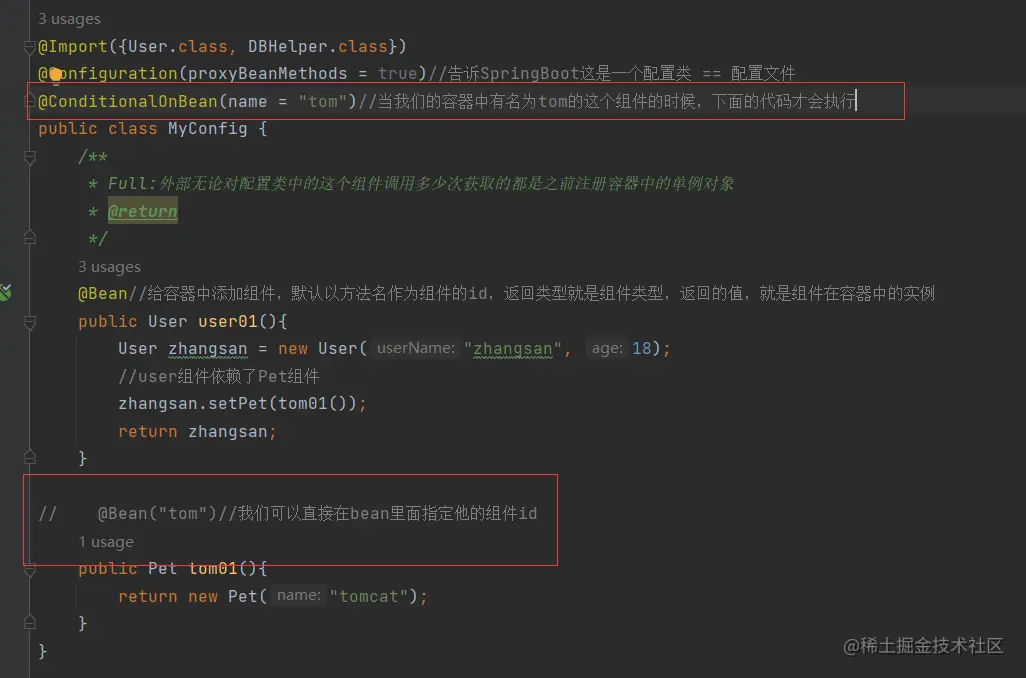Click the DBHelper.class reference in @Import
Viewport: 1026px width, 678px height.
click(x=317, y=46)
